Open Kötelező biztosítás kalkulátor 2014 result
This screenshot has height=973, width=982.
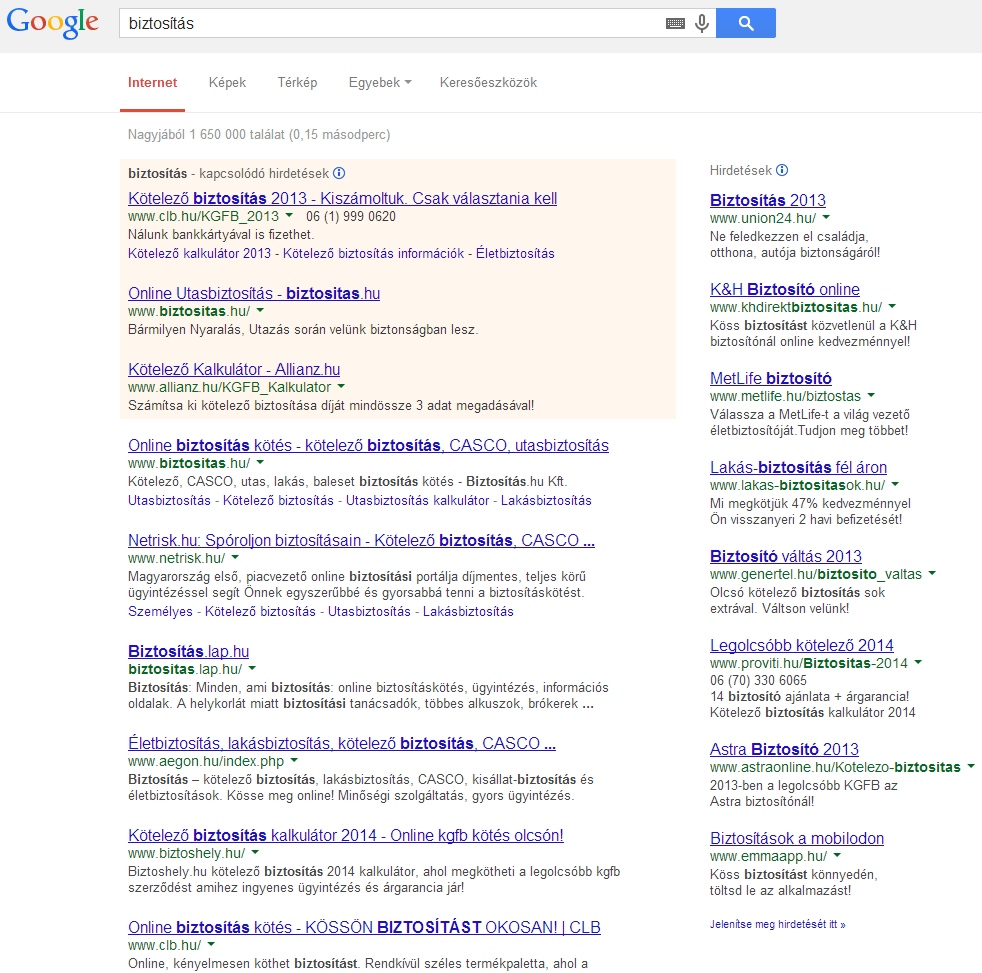(346, 836)
